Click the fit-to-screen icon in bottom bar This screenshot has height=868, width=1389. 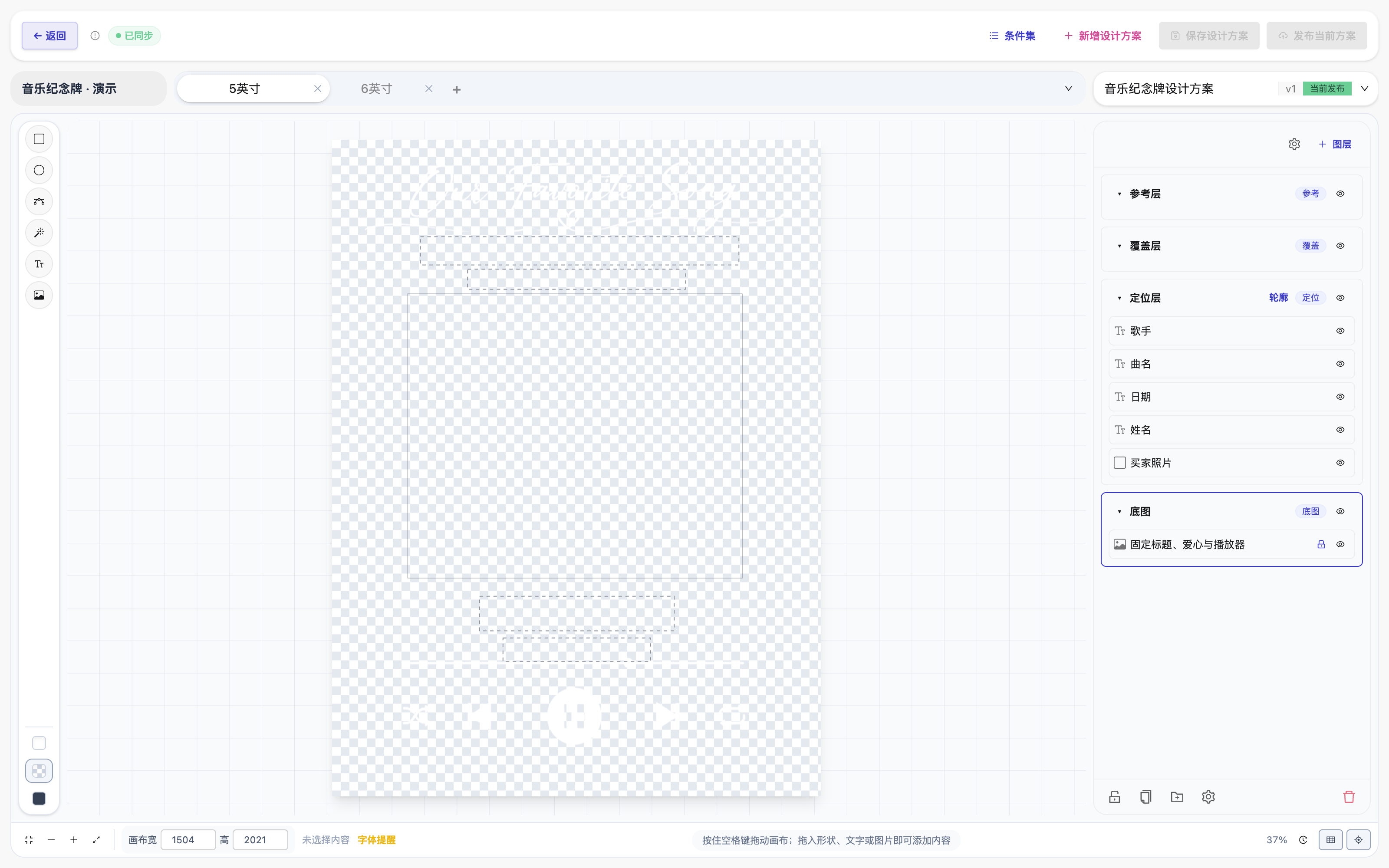click(29, 840)
